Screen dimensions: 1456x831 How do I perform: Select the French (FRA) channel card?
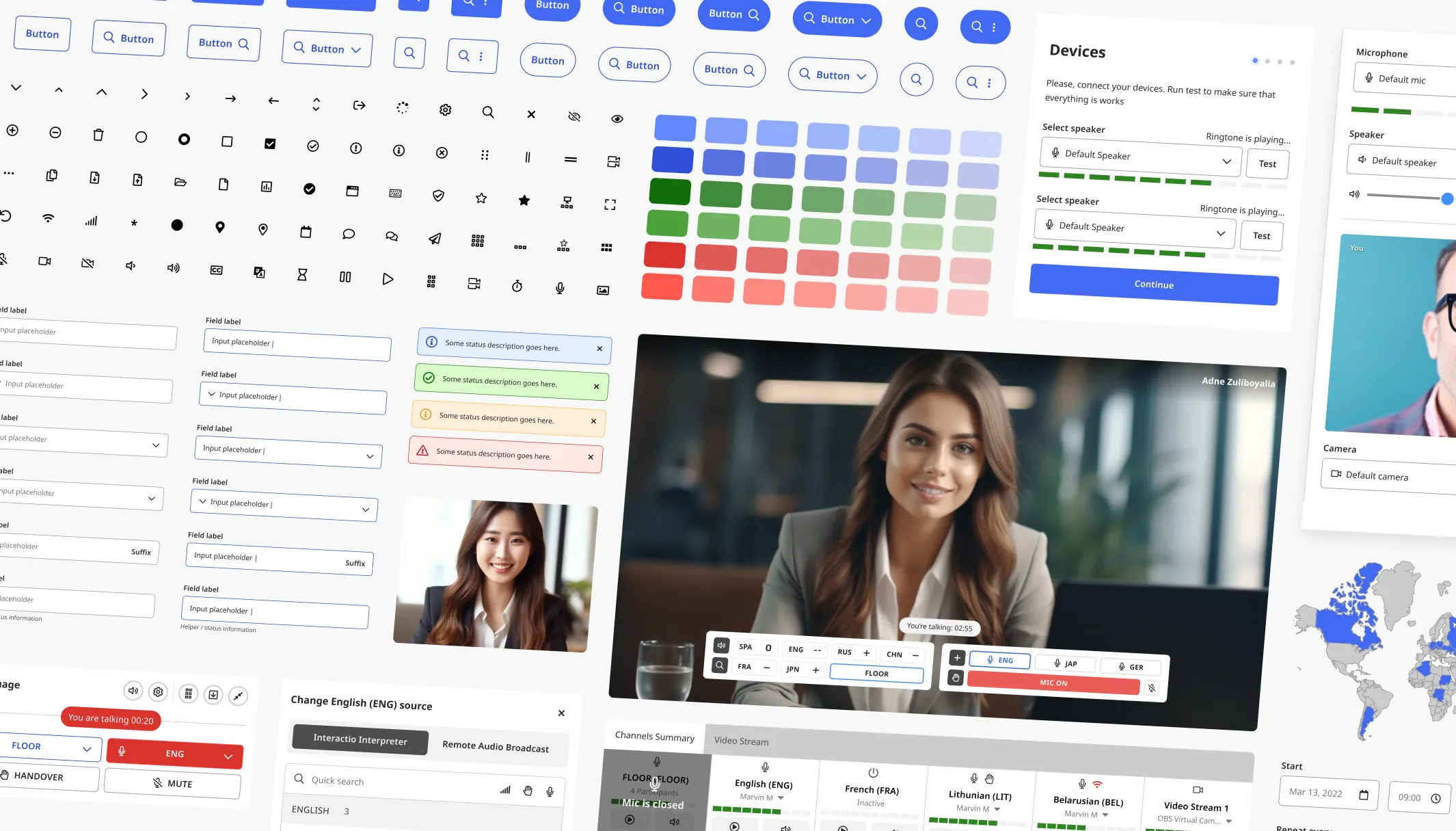click(x=872, y=797)
